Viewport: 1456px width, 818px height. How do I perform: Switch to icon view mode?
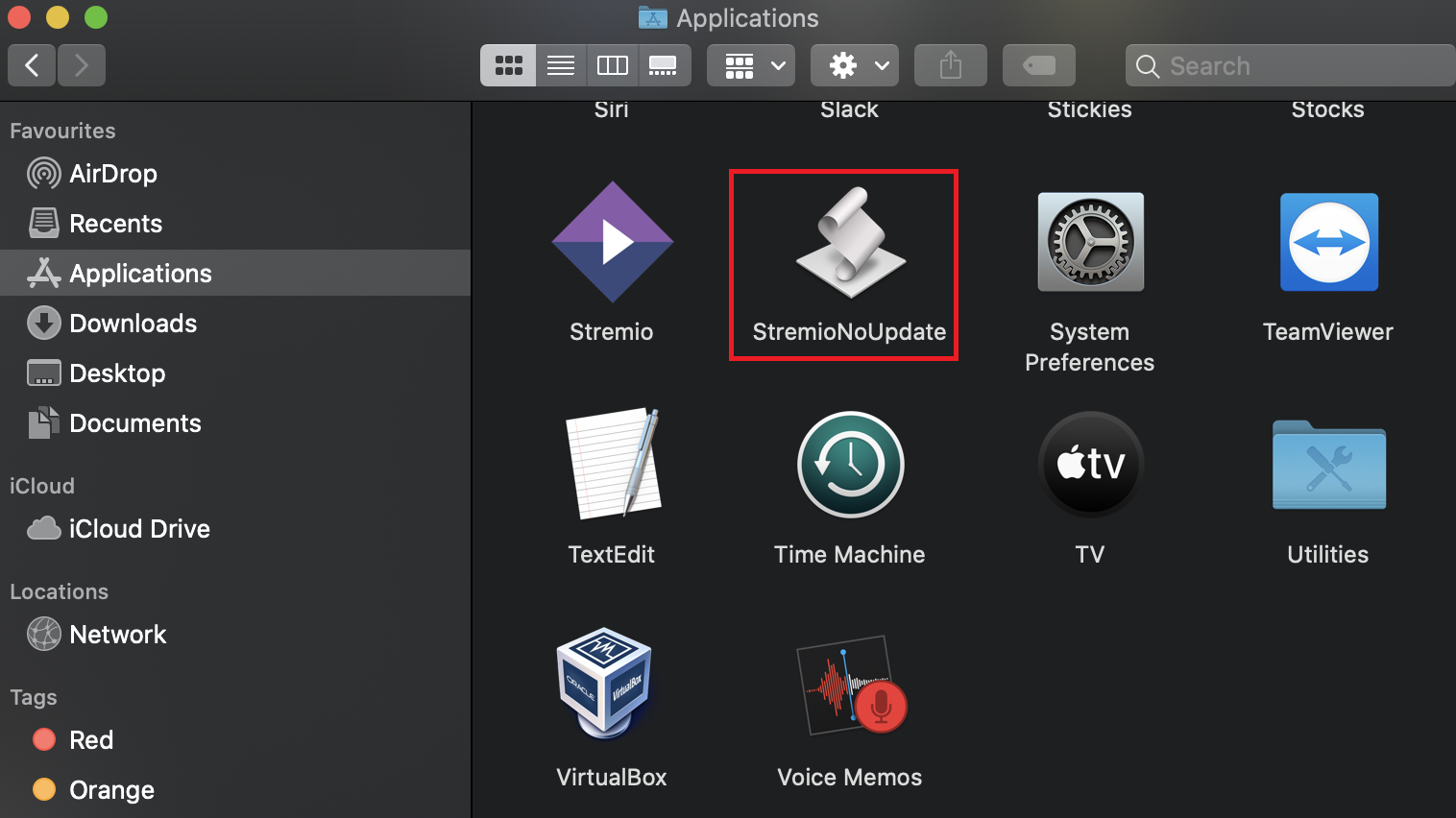pos(508,65)
